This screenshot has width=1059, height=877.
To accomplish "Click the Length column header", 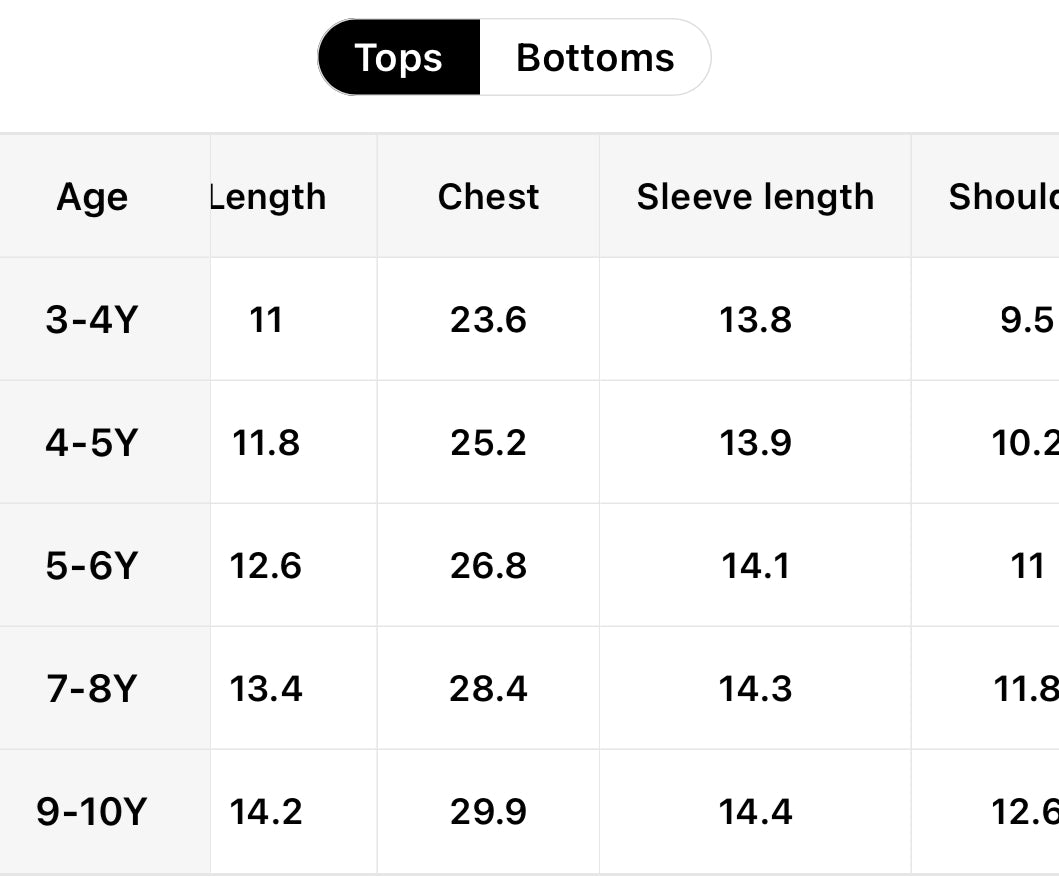I will (x=268, y=197).
